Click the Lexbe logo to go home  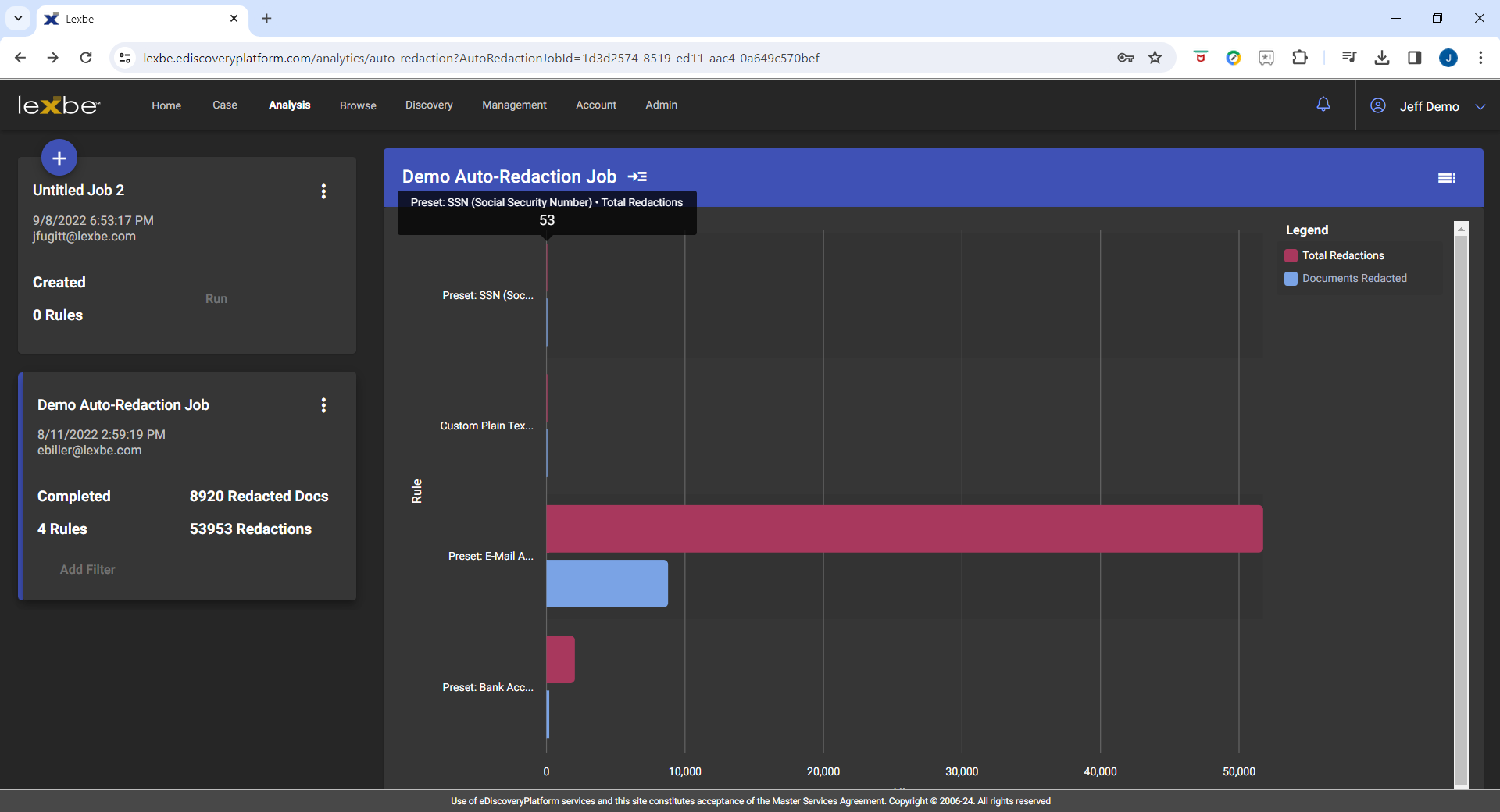pos(58,105)
